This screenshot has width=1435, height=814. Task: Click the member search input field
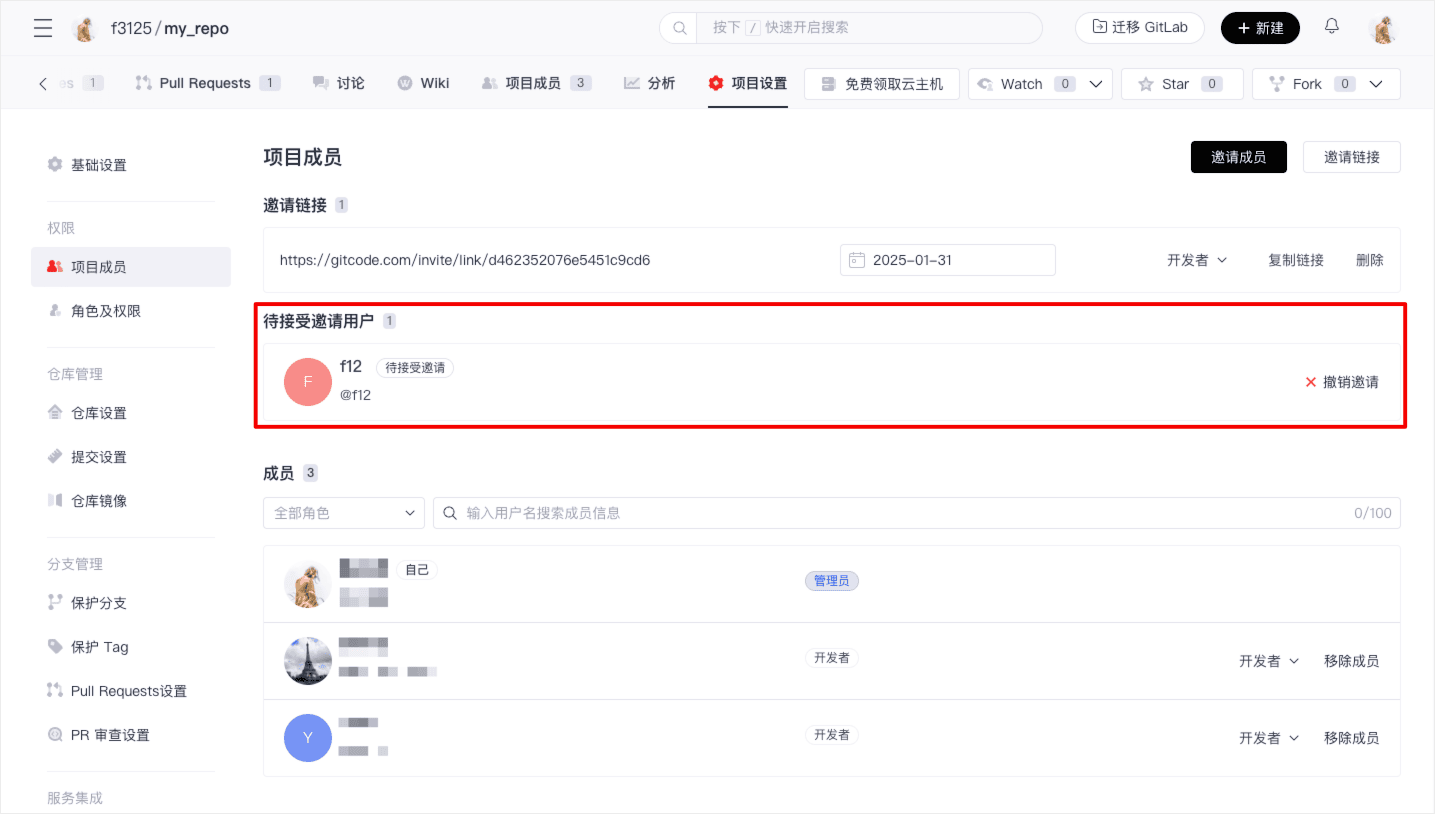coord(900,513)
